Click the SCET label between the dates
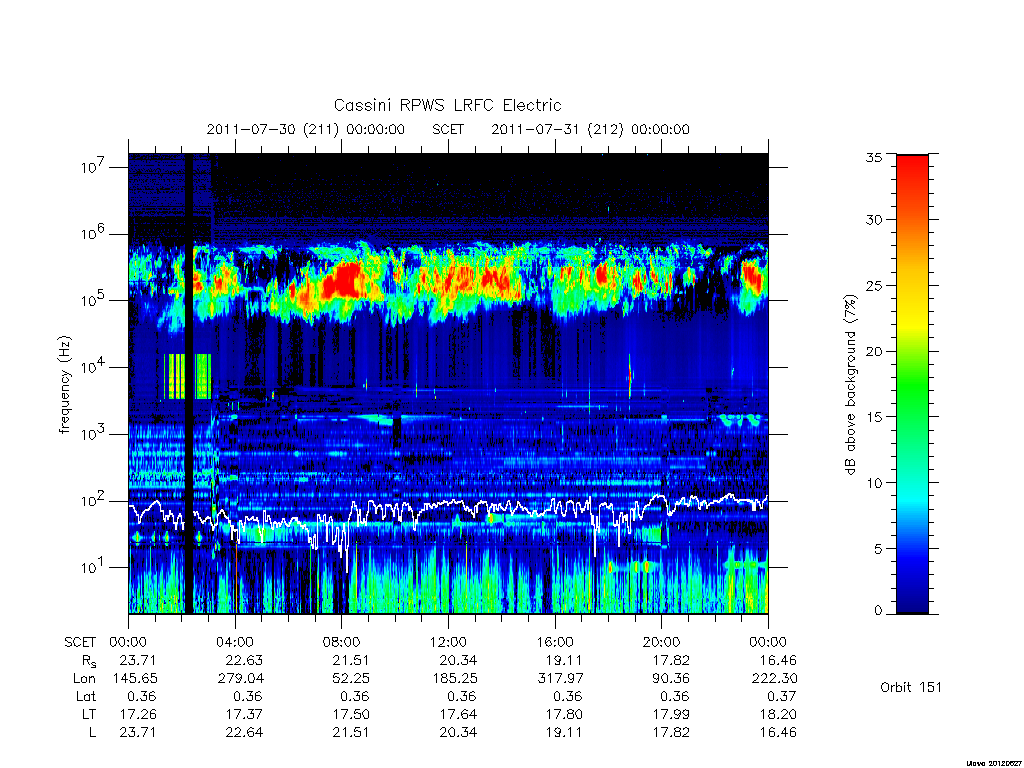Image resolution: width=1024 pixels, height=768 pixels. click(448, 129)
